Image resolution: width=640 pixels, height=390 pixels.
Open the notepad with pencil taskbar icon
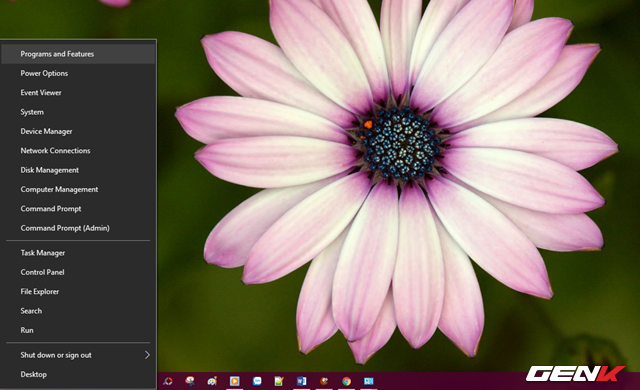coord(279,381)
